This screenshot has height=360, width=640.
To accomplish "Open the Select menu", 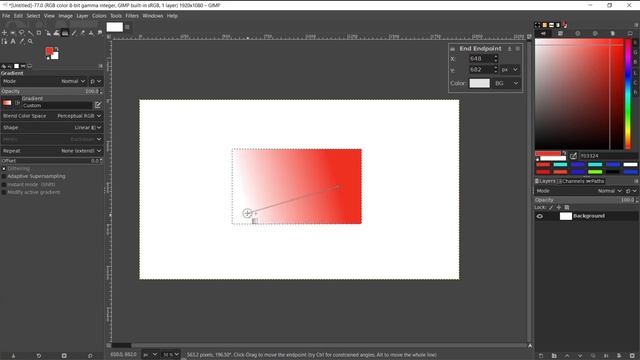I will point(33,16).
